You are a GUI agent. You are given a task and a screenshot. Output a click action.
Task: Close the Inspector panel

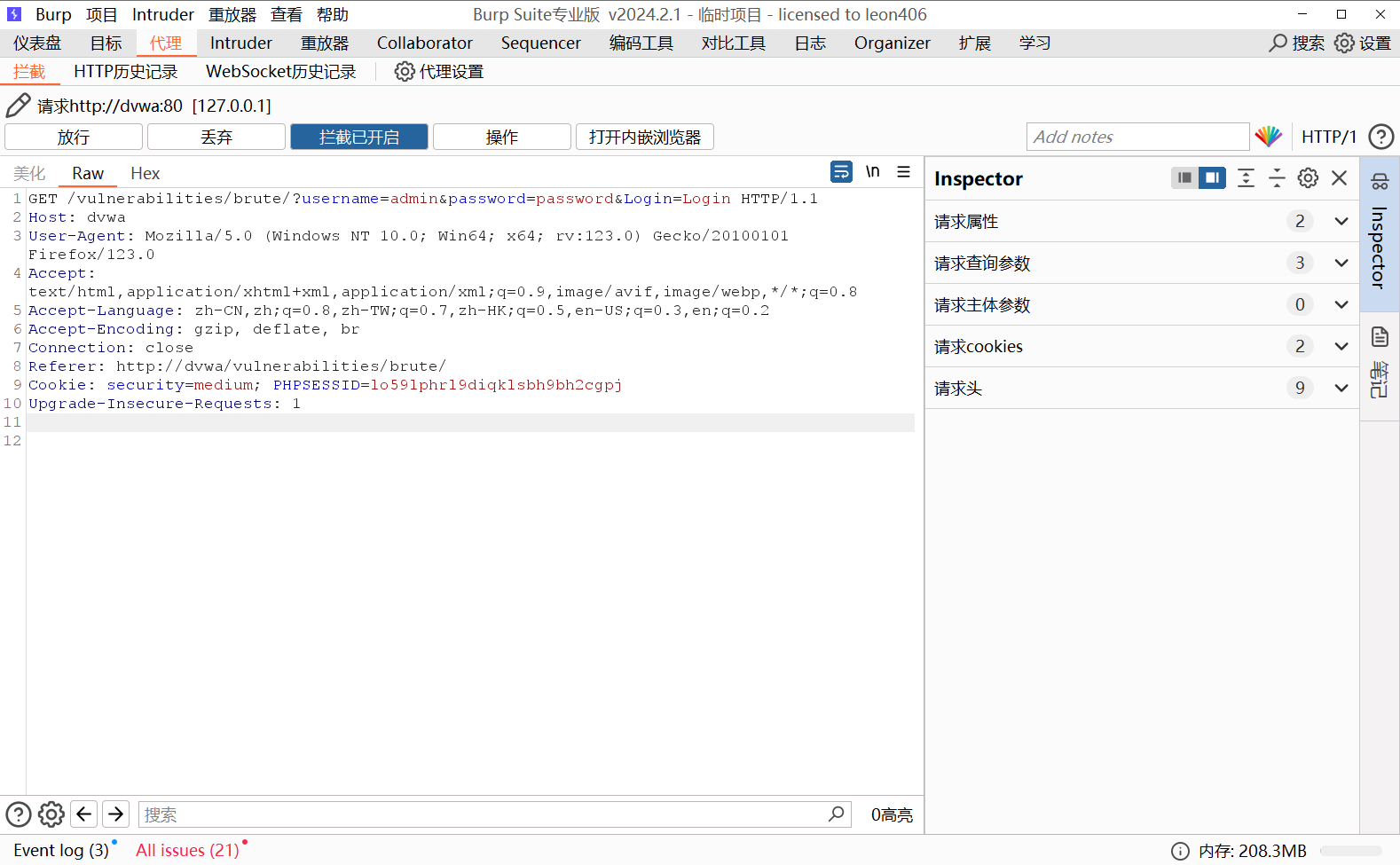pyautogui.click(x=1340, y=178)
